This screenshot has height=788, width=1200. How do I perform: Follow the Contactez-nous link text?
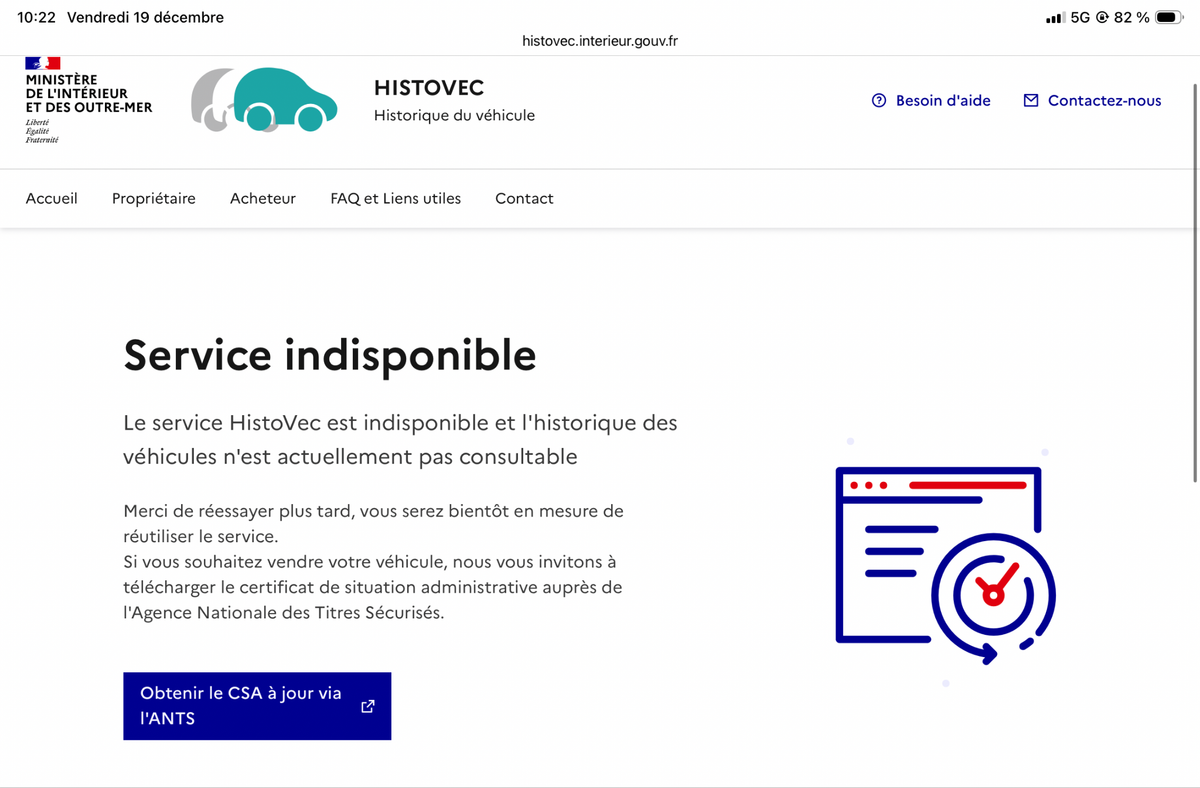[1104, 100]
